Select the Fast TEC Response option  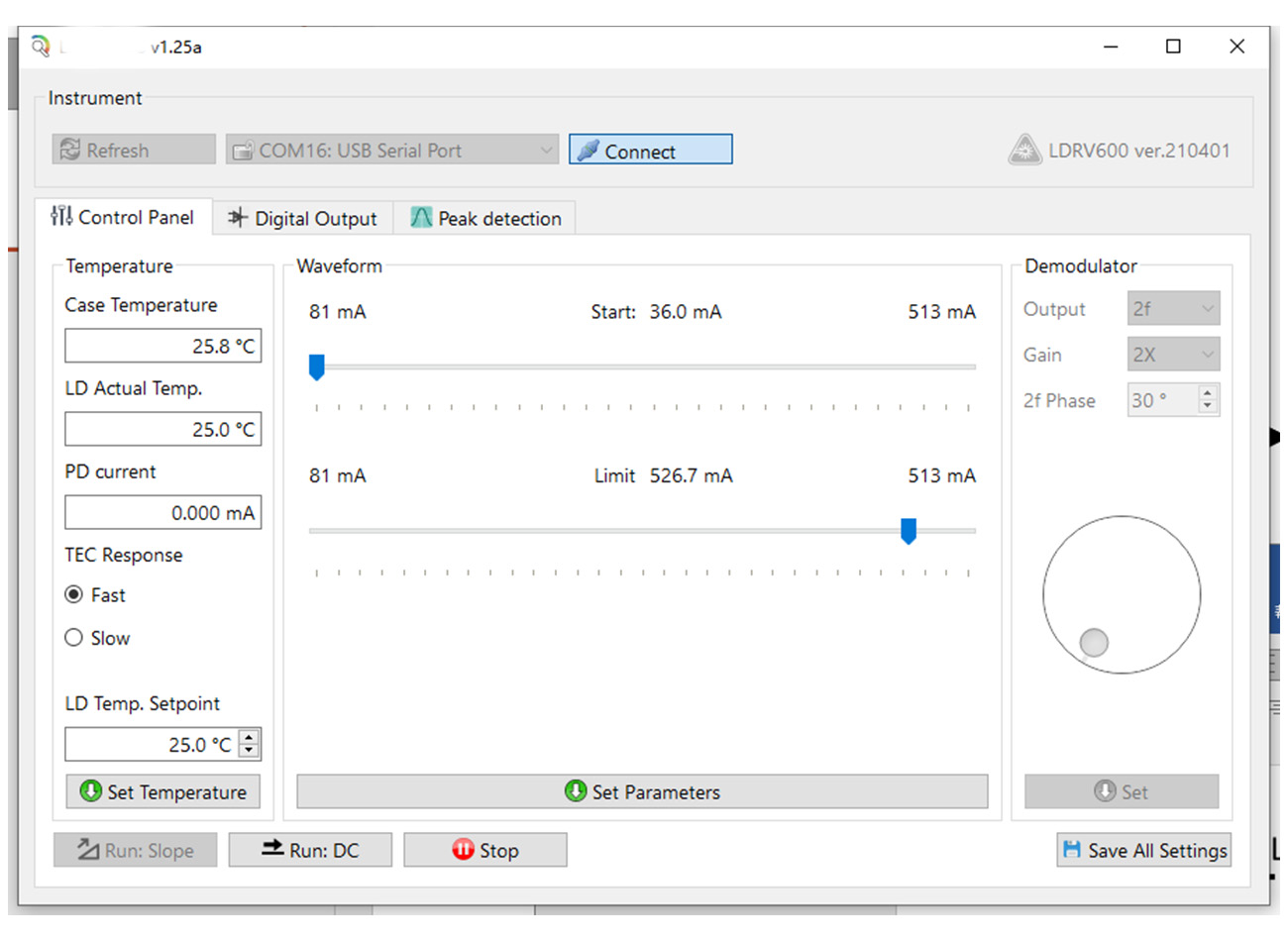(74, 594)
